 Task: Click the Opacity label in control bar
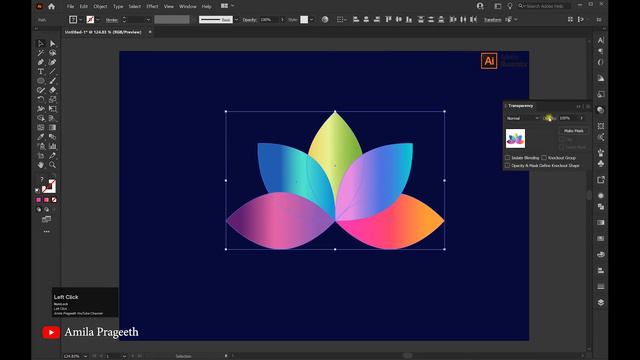(x=249, y=20)
